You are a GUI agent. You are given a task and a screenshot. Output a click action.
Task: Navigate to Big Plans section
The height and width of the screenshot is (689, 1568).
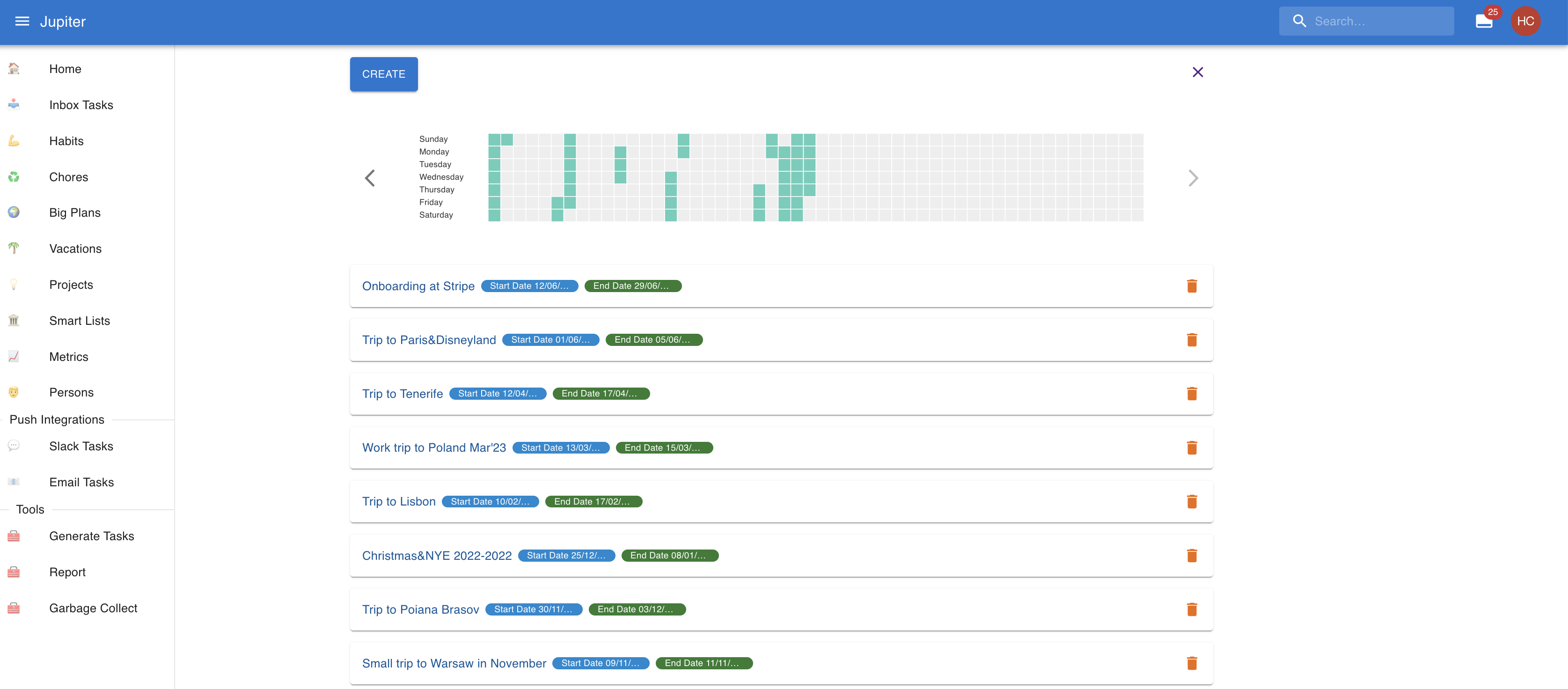click(75, 213)
